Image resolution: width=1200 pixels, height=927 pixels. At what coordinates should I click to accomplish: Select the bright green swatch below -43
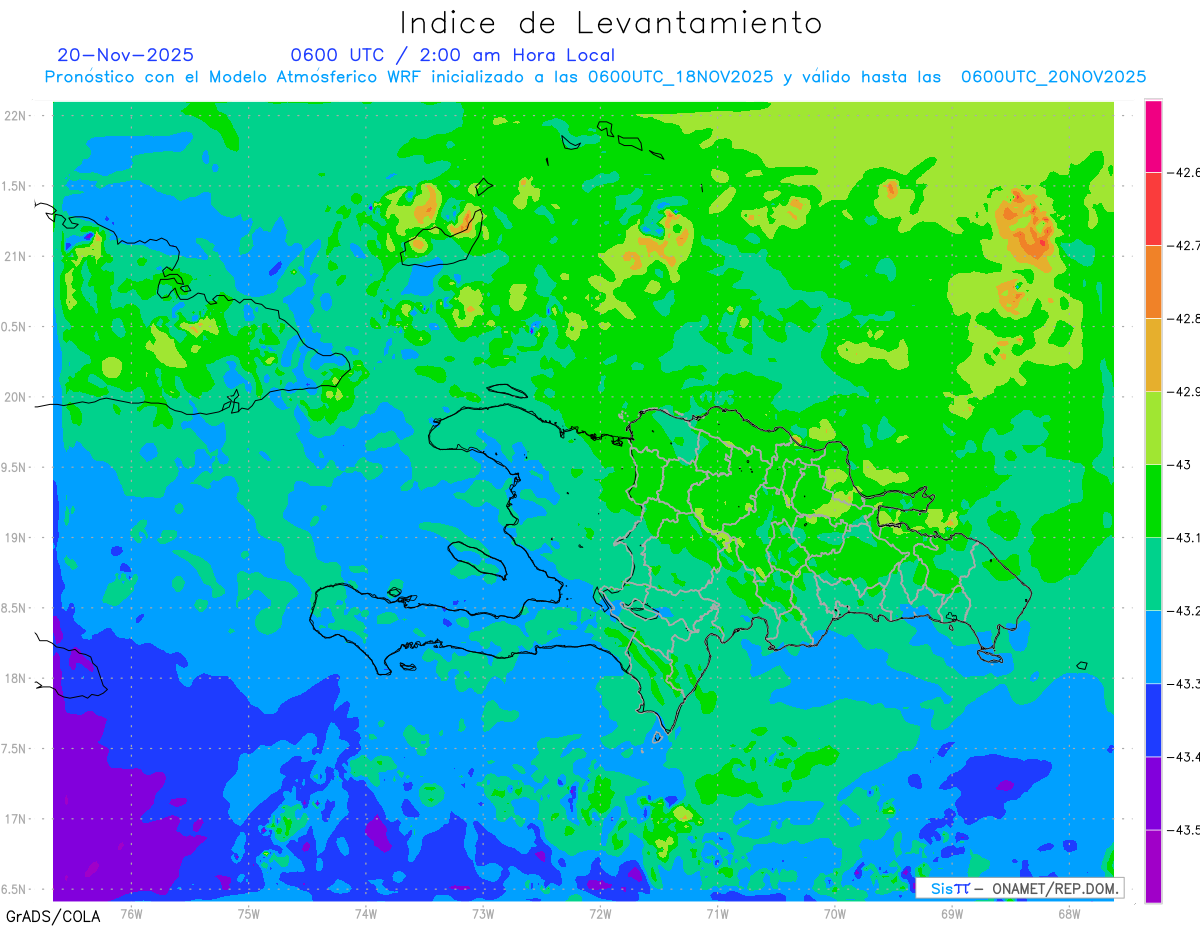tap(1153, 501)
